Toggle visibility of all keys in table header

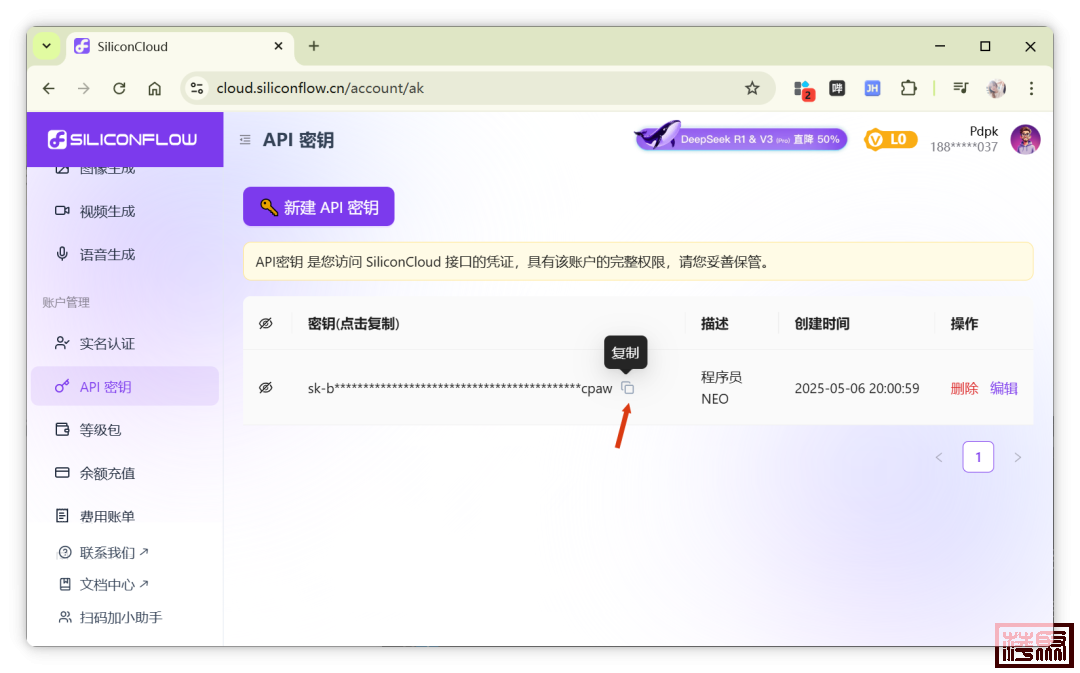pos(266,324)
